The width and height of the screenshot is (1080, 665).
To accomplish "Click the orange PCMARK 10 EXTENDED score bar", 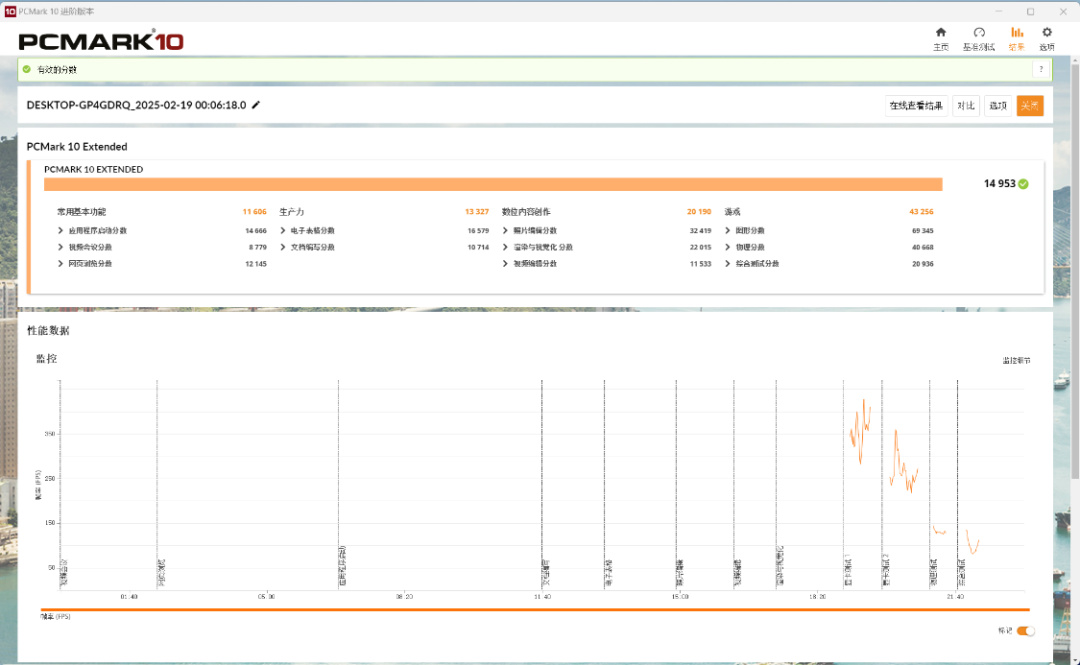I will tap(493, 184).
